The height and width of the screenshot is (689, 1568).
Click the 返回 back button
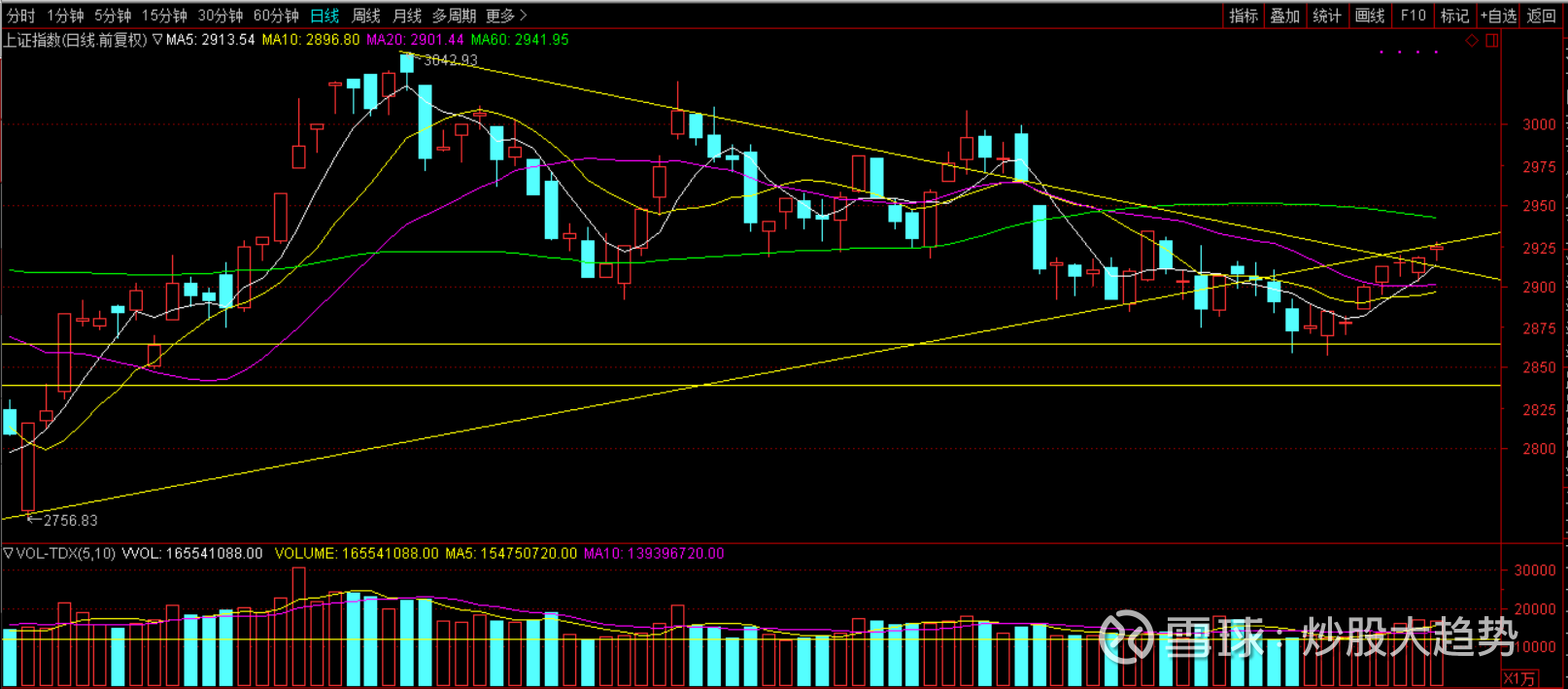1541,16
